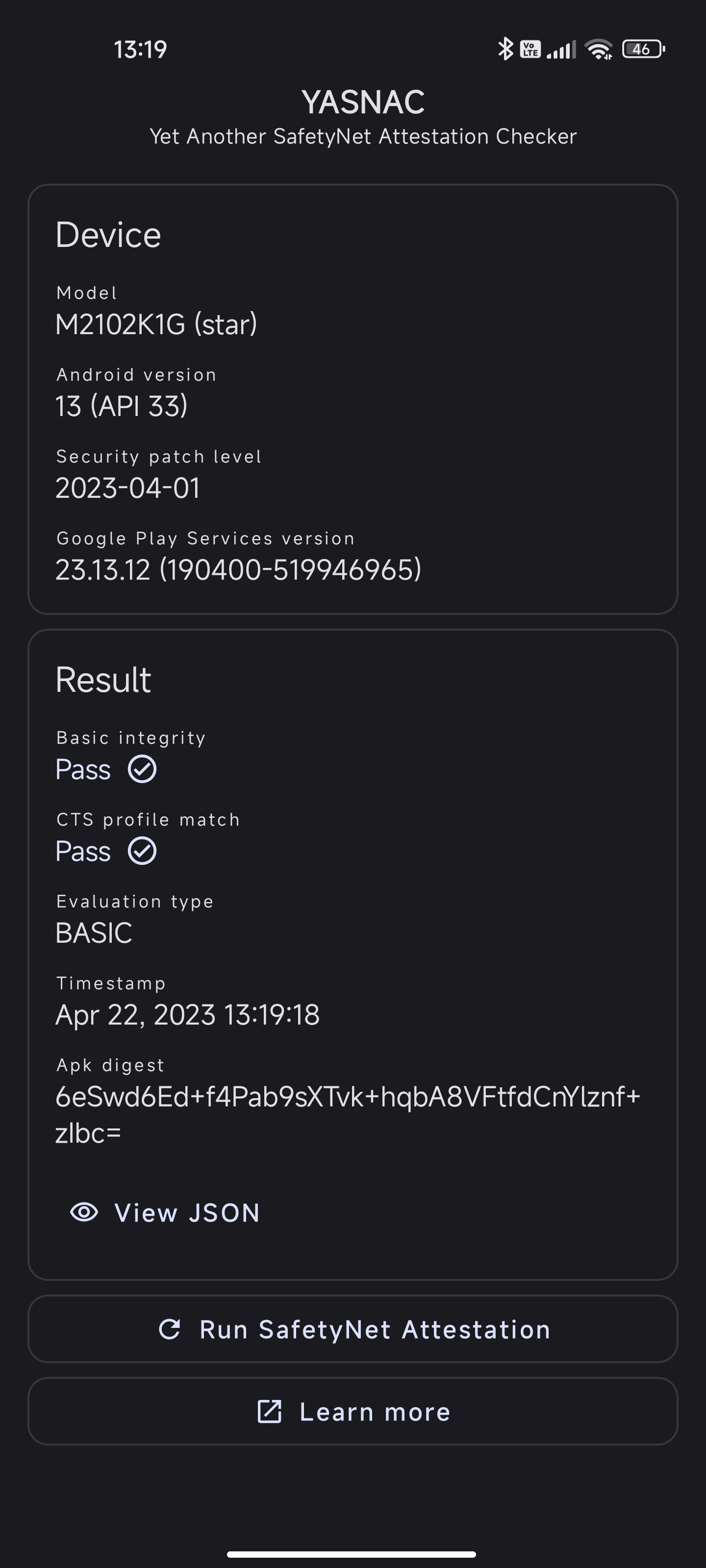
Task: Tap the battery level icon
Action: point(643,49)
